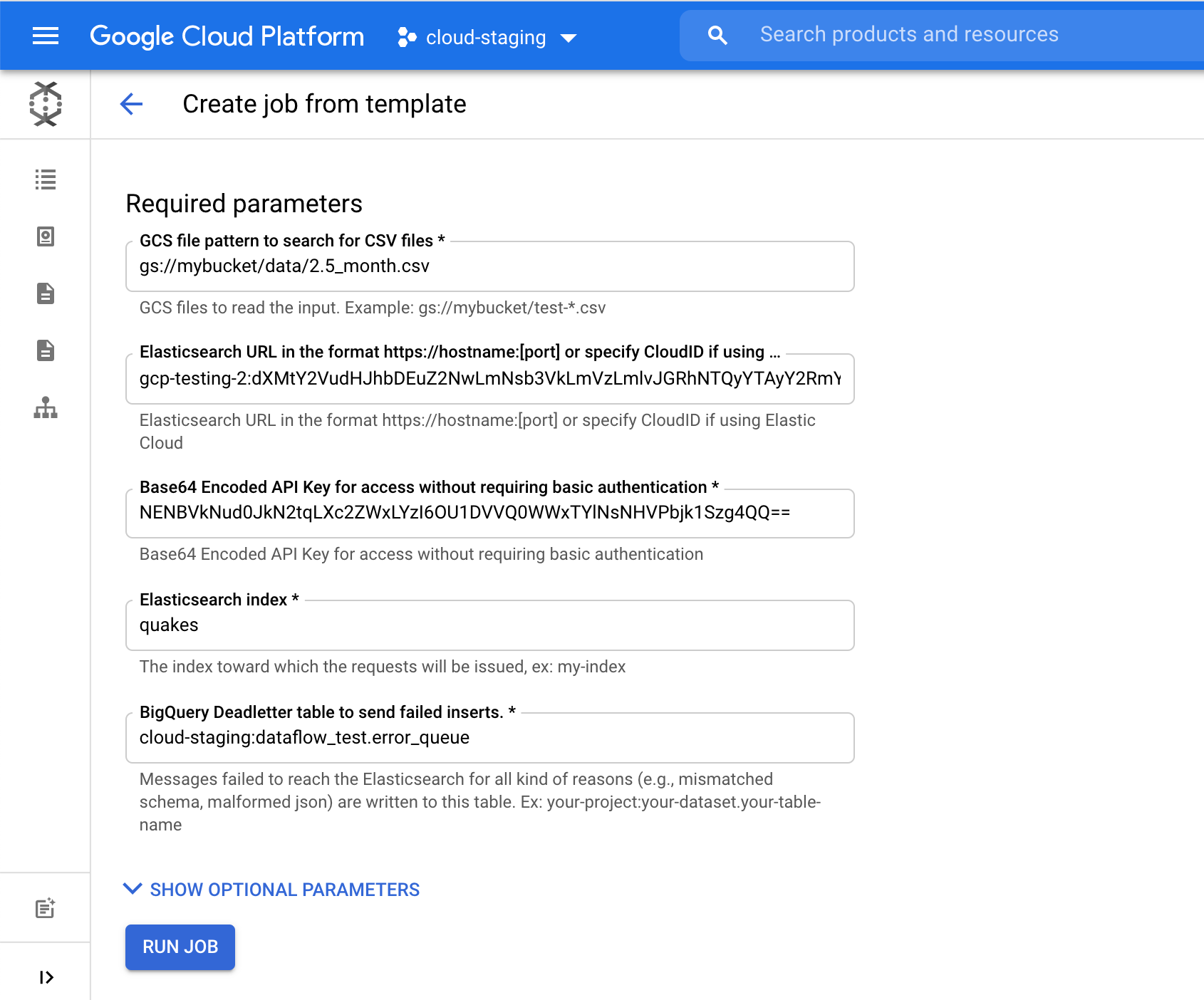Go back using the arrow icon
Screen dimensions: 1204x1000
point(132,104)
